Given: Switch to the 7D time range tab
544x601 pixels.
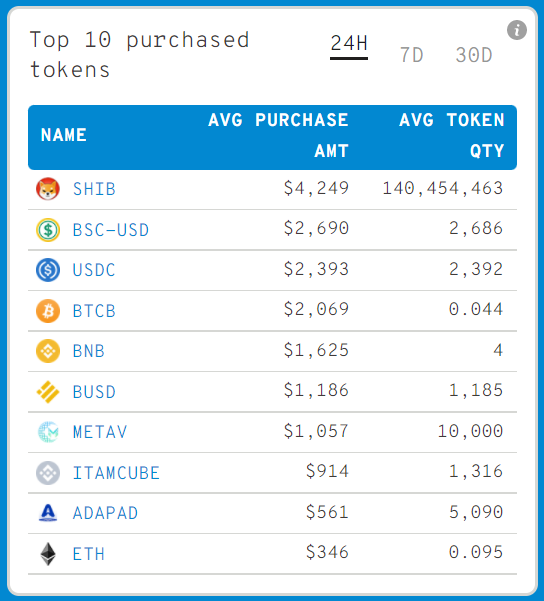Looking at the screenshot, I should click(411, 55).
